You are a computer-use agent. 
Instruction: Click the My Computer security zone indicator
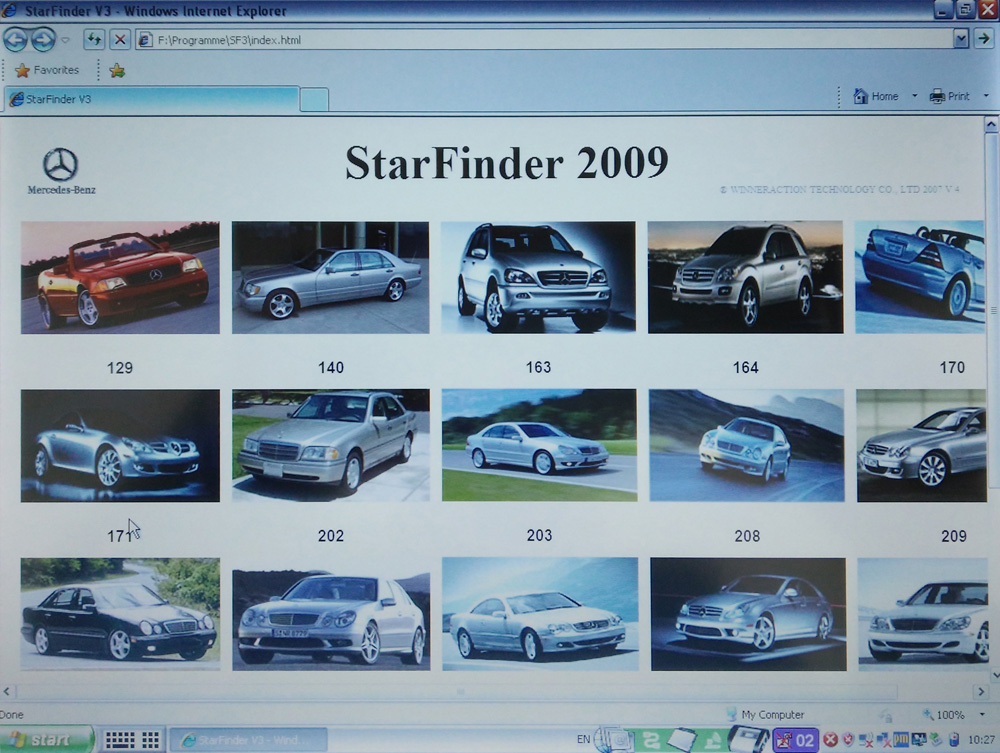(765, 715)
